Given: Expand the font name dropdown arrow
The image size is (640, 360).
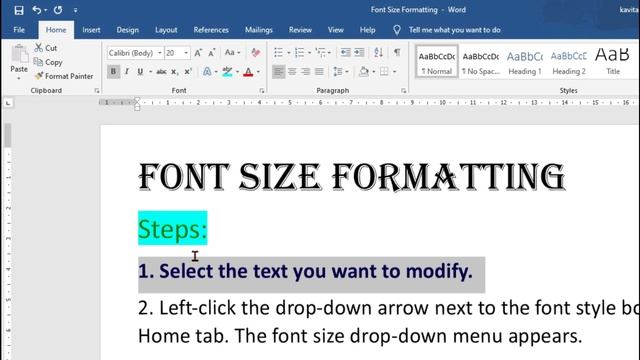Looking at the screenshot, I should coord(160,53).
